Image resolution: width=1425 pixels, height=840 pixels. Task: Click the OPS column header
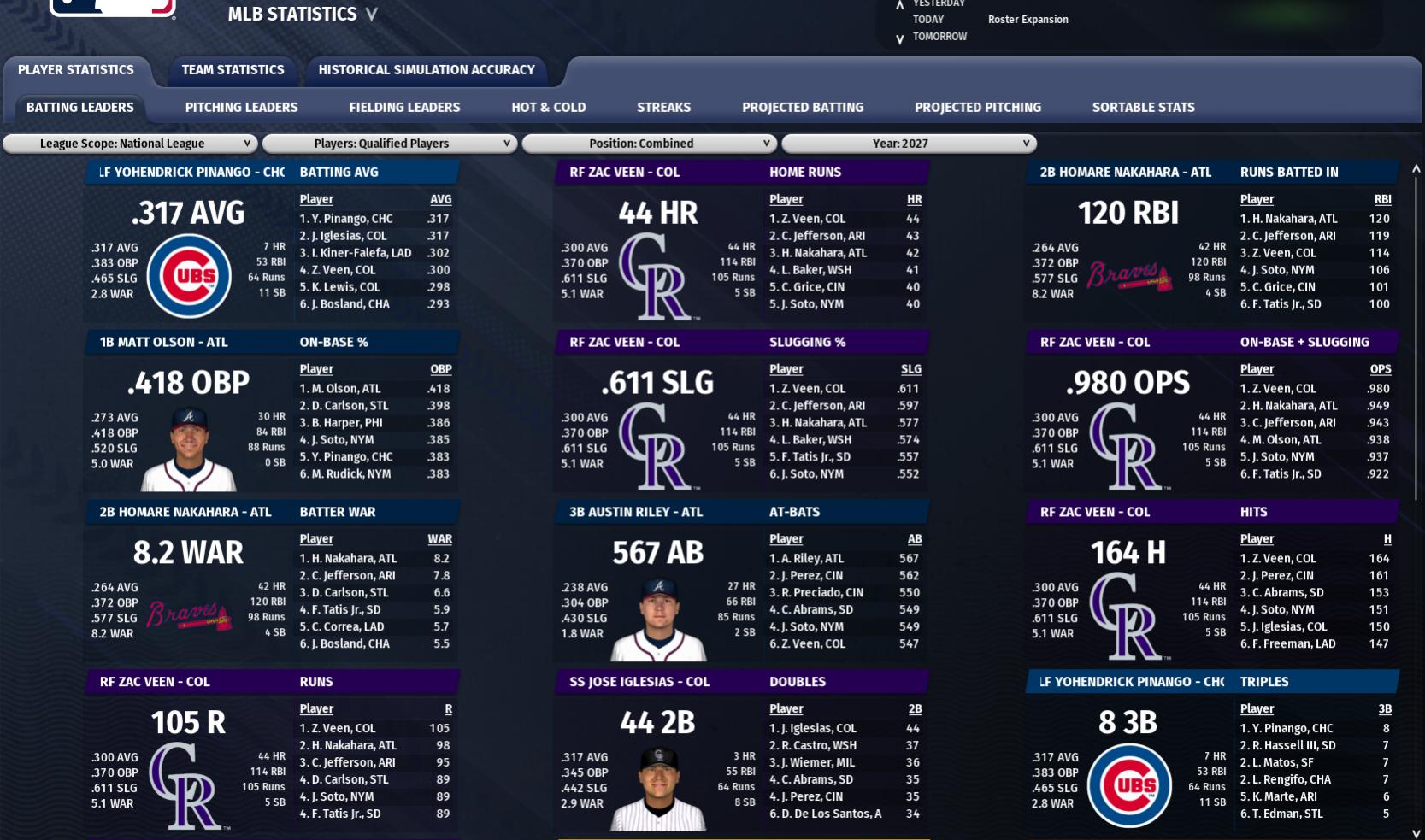pyautogui.click(x=1381, y=369)
